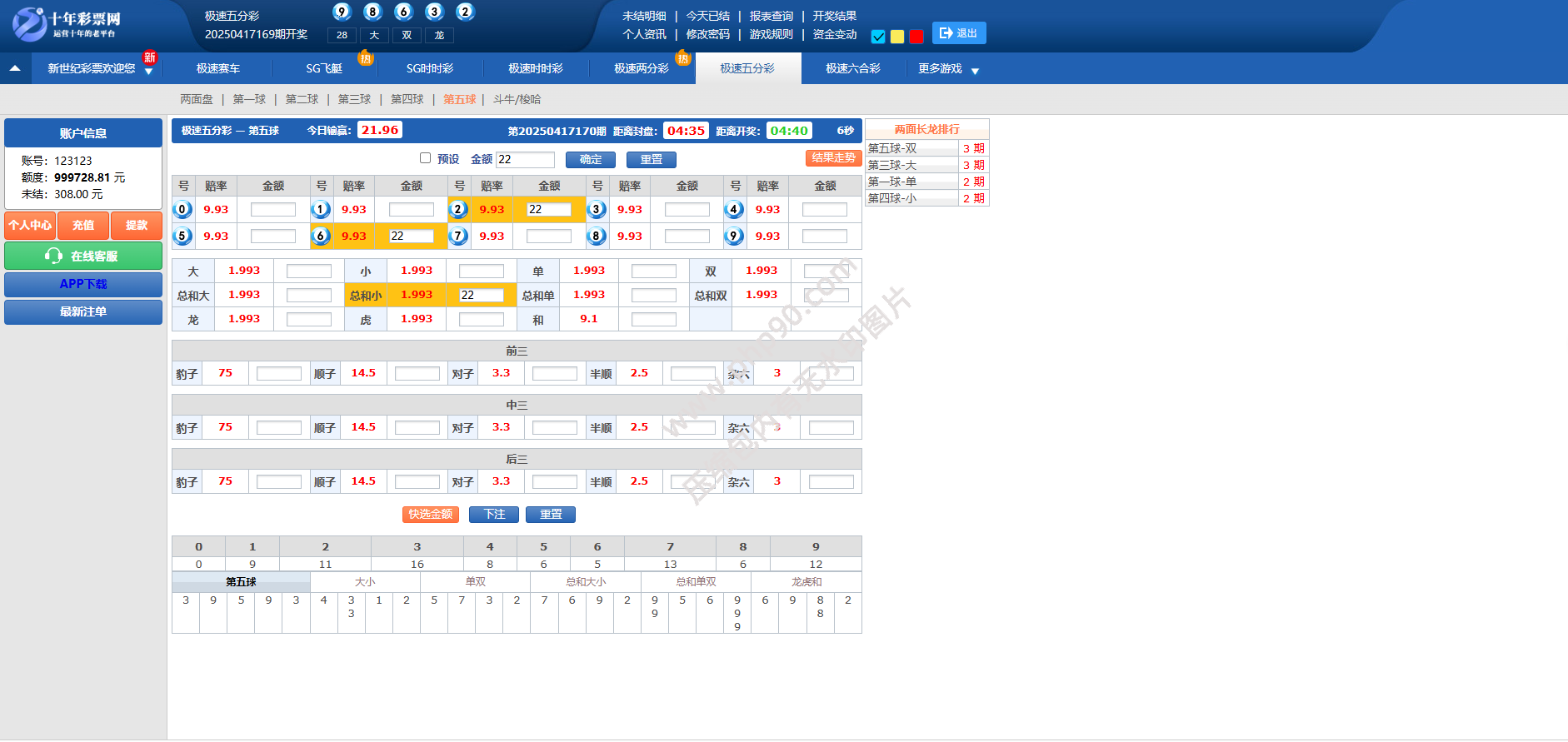Switch to the 极速赛车 game tab
The height and width of the screenshot is (742, 1568).
point(217,68)
